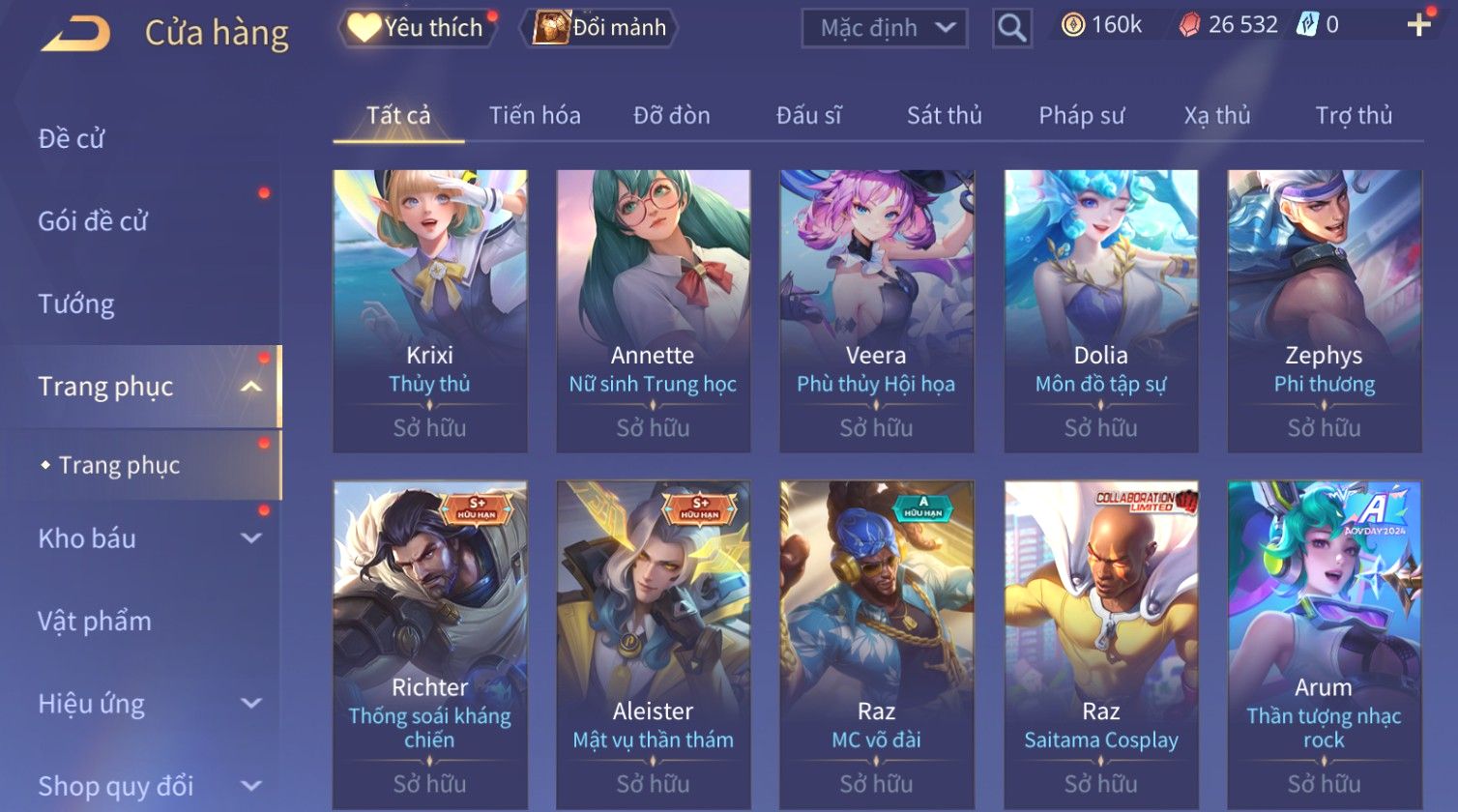Go to Tướng in the sidebar
This screenshot has width=1458, height=812.
point(76,304)
